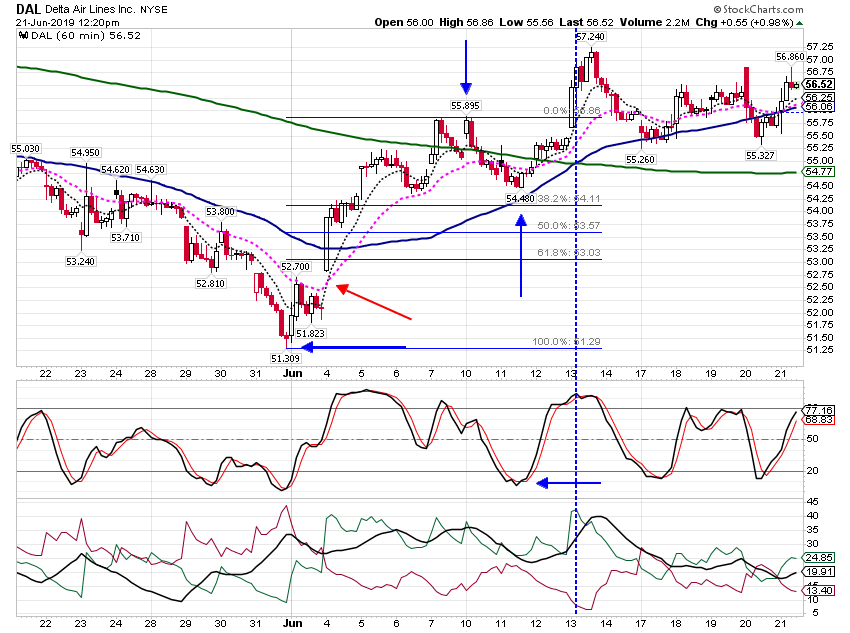
Task: Click the blue 56.06 moving average axis tag
Action: tap(819, 107)
